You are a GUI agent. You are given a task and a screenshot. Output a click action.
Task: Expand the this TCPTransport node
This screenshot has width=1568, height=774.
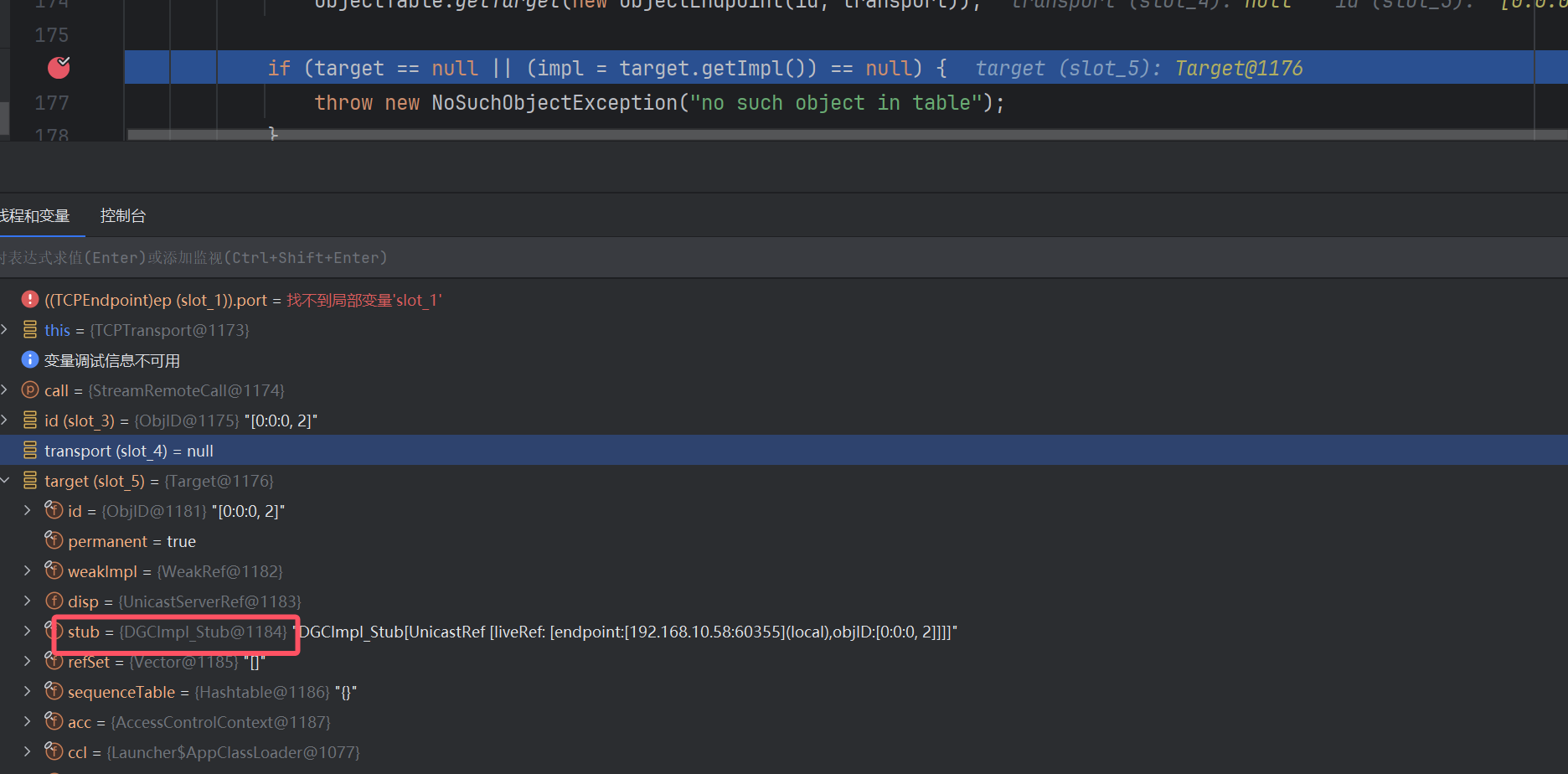pos(5,329)
